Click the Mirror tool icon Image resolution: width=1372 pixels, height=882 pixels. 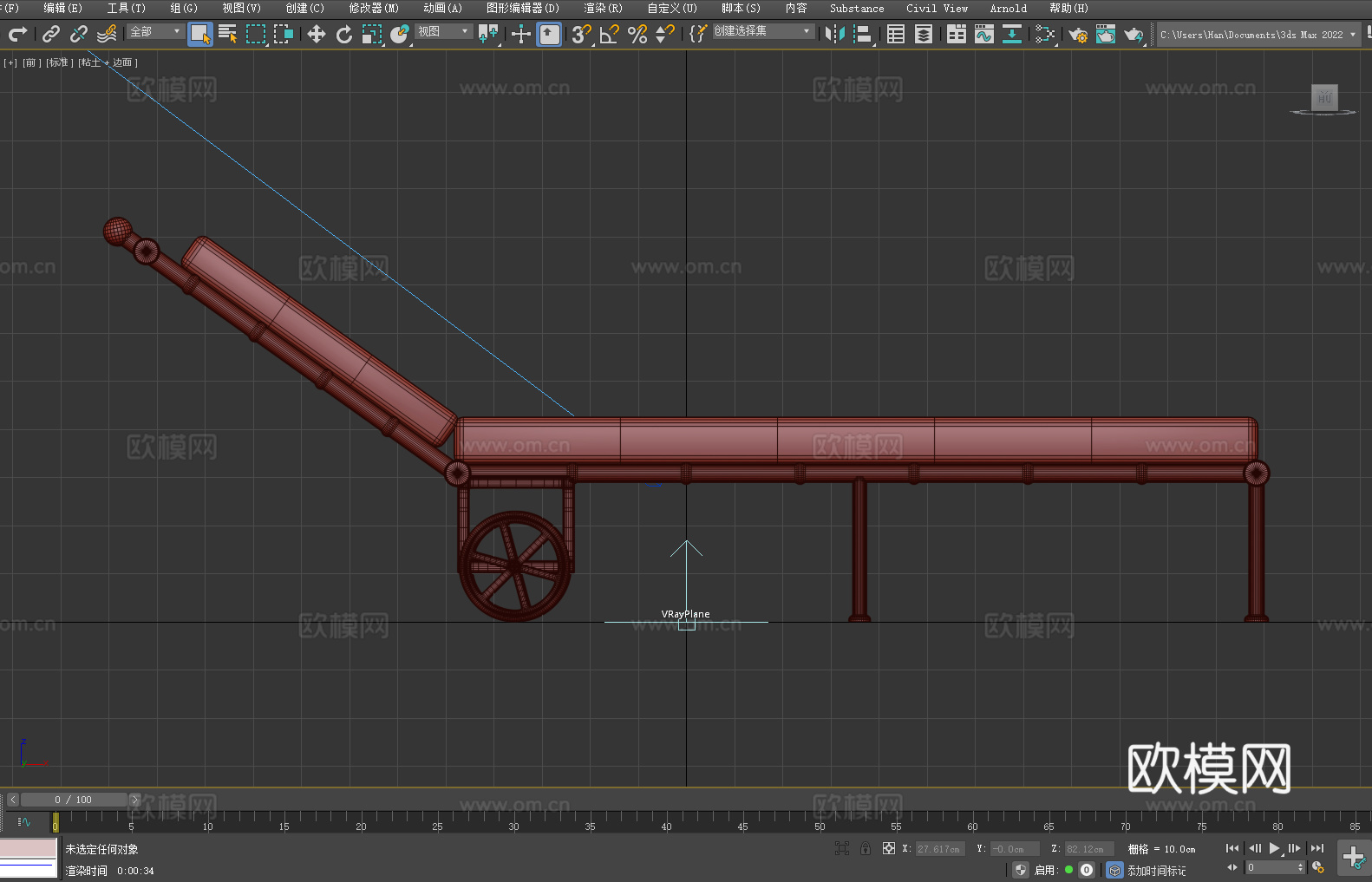pyautogui.click(x=835, y=34)
